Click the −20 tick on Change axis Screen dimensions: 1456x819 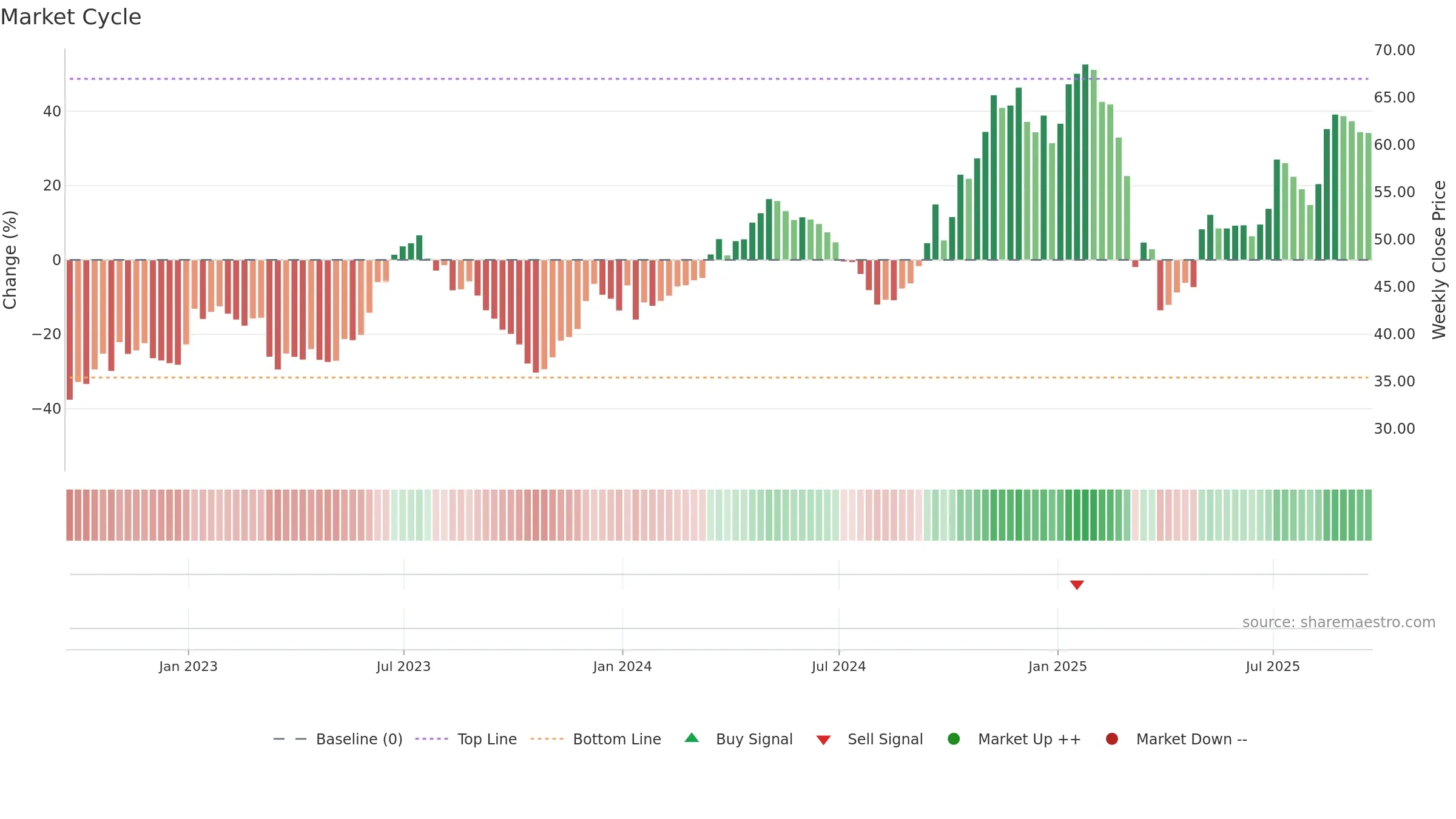point(46,334)
